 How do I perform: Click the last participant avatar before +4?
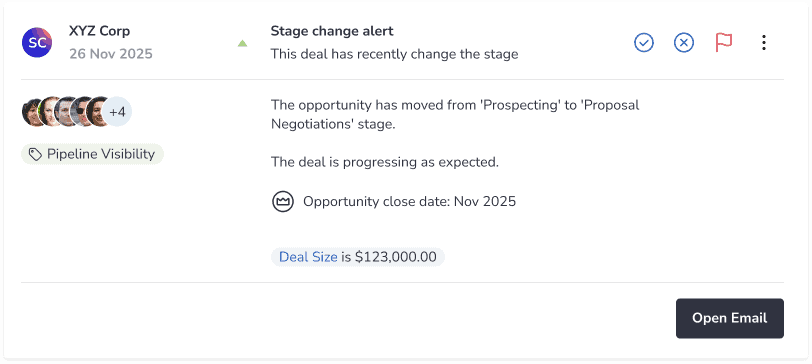[96, 112]
